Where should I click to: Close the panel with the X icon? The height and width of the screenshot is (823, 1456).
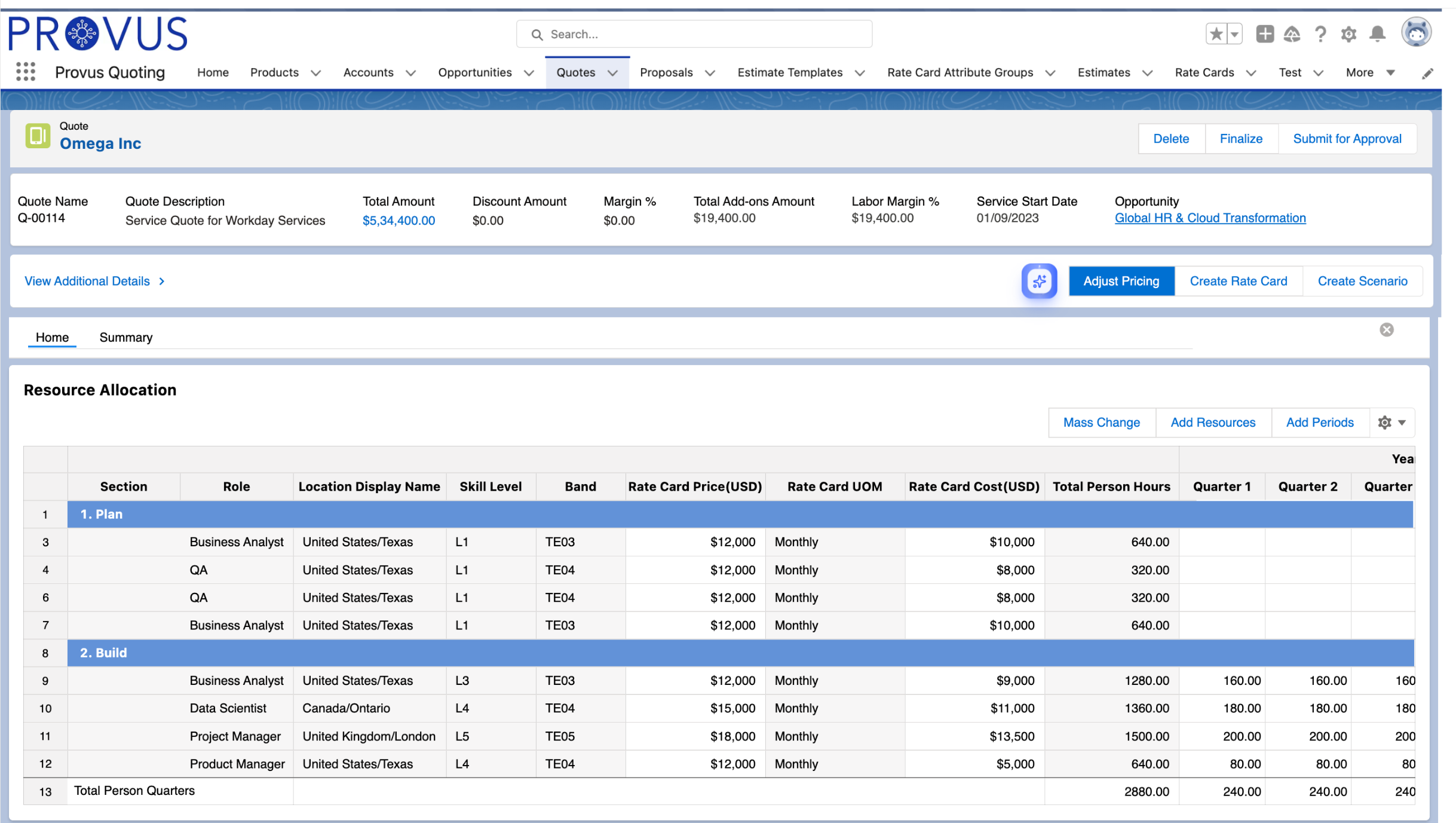pos(1386,330)
